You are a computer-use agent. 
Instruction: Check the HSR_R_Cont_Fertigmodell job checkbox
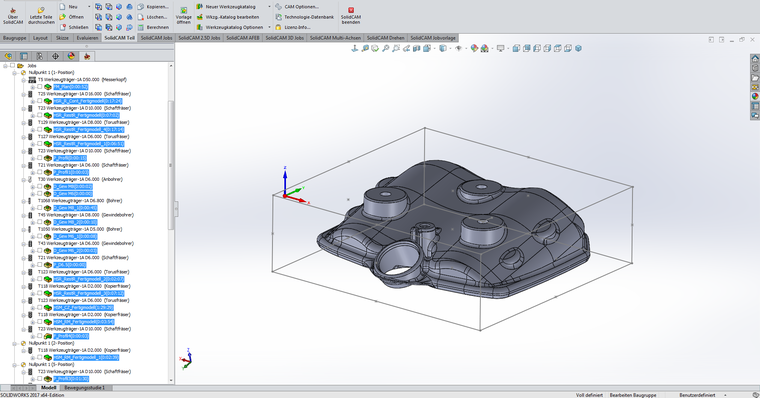tap(40, 101)
